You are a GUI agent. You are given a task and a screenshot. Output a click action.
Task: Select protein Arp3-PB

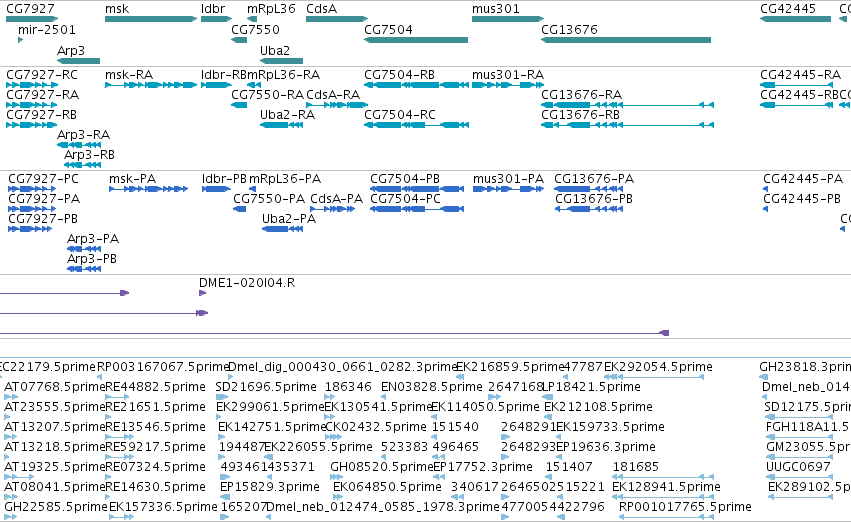pos(92,259)
